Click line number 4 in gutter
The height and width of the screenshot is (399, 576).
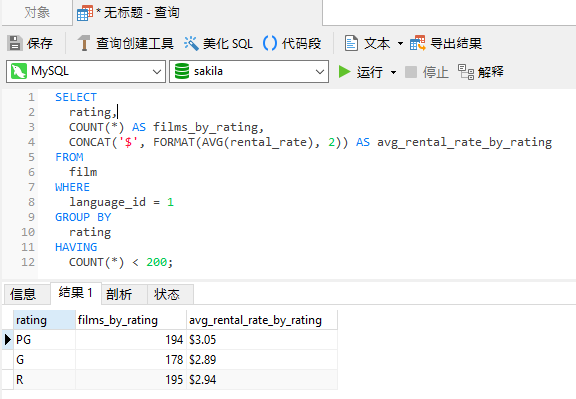(31, 142)
